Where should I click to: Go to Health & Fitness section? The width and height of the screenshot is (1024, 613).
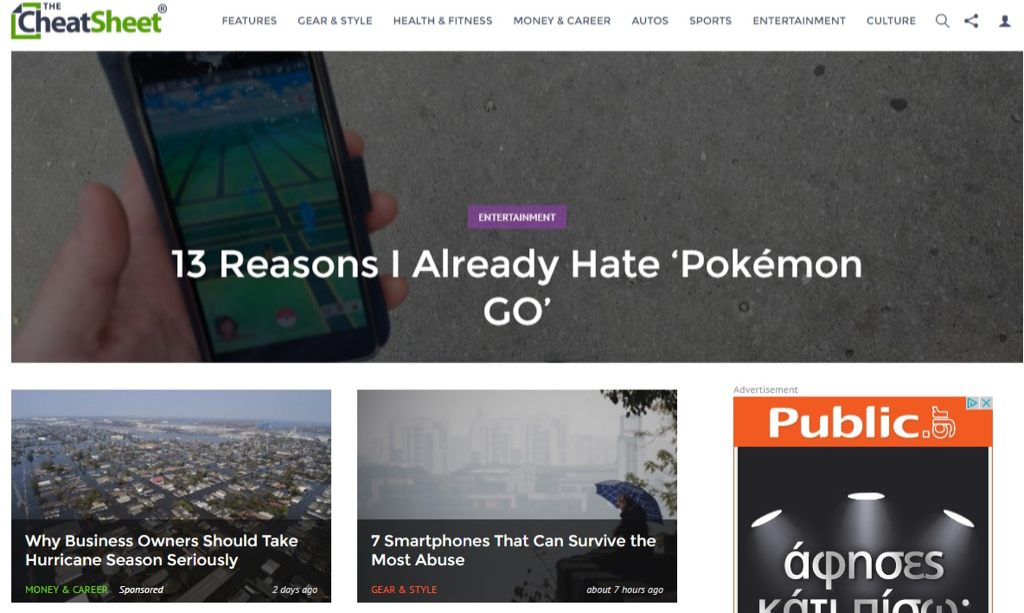(x=443, y=21)
